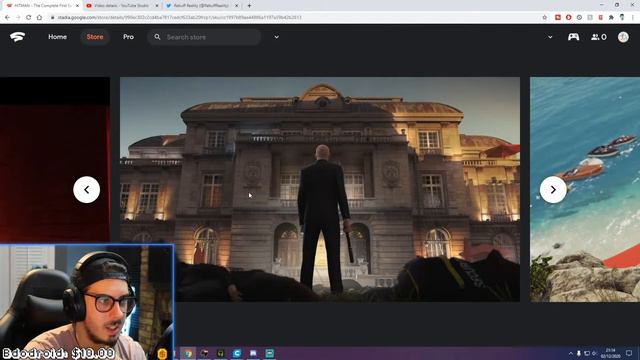Select the Store tab
The image size is (640, 360).
pyautogui.click(x=95, y=37)
